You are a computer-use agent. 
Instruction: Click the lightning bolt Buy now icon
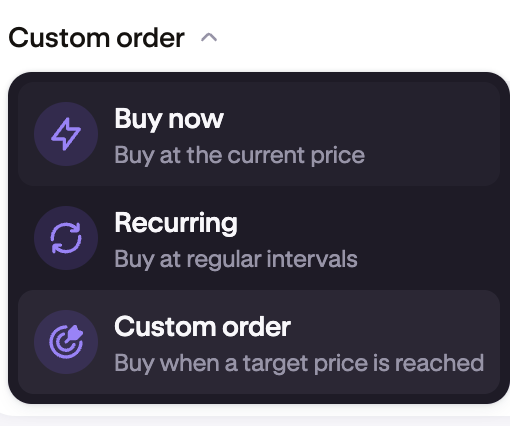[66, 134]
